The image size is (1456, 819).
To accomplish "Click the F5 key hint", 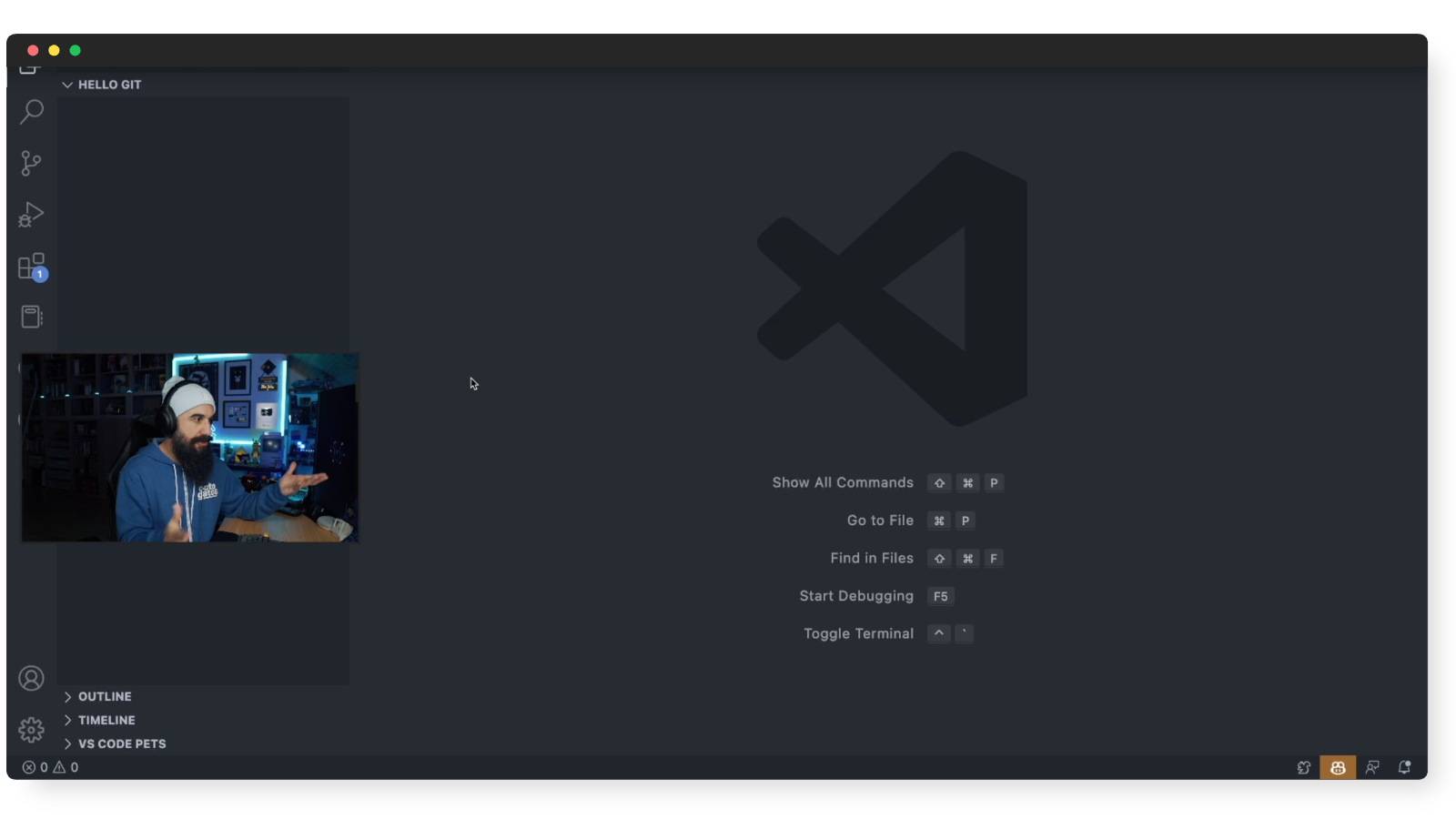I will point(941,597).
